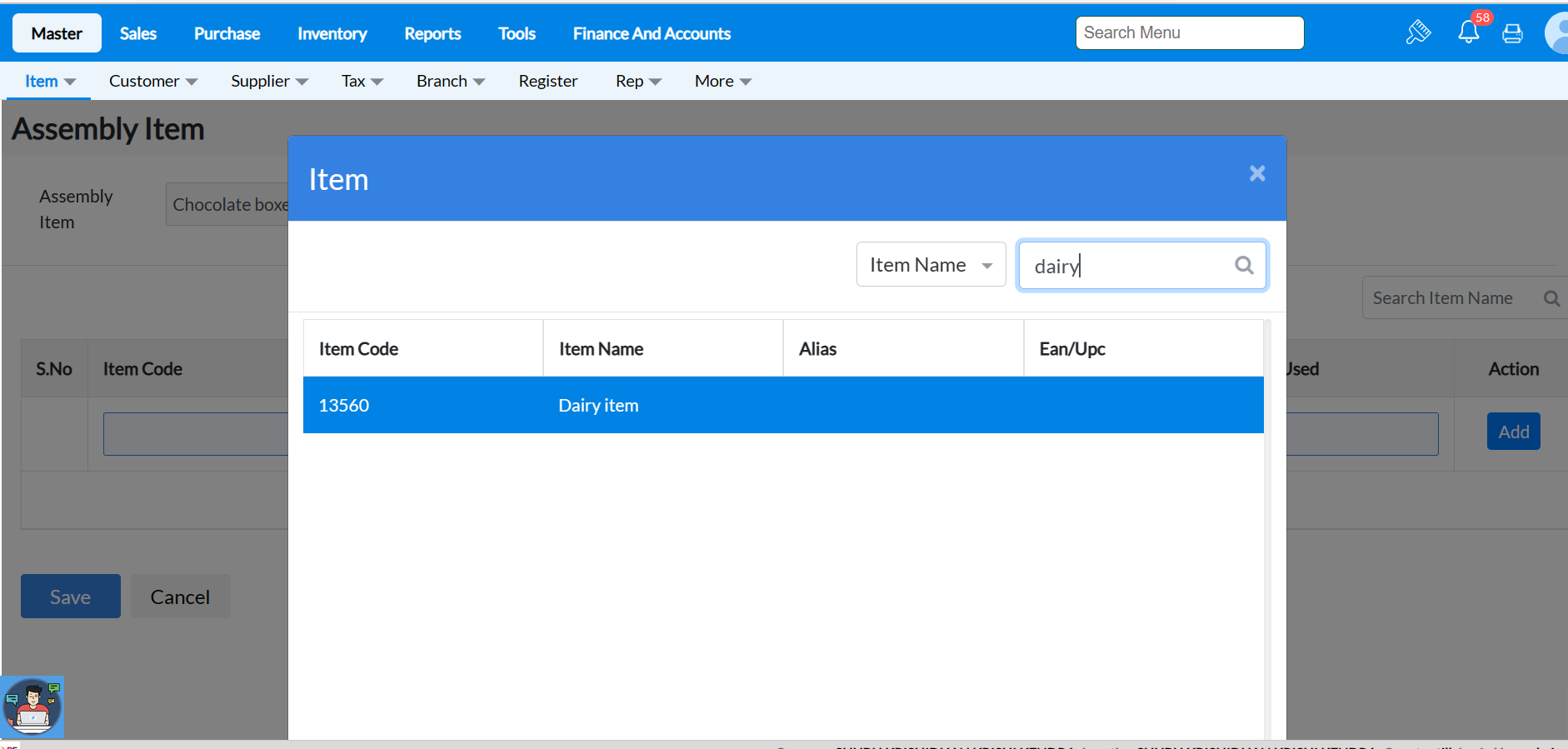Click the Item Code column header in dialog

click(423, 349)
